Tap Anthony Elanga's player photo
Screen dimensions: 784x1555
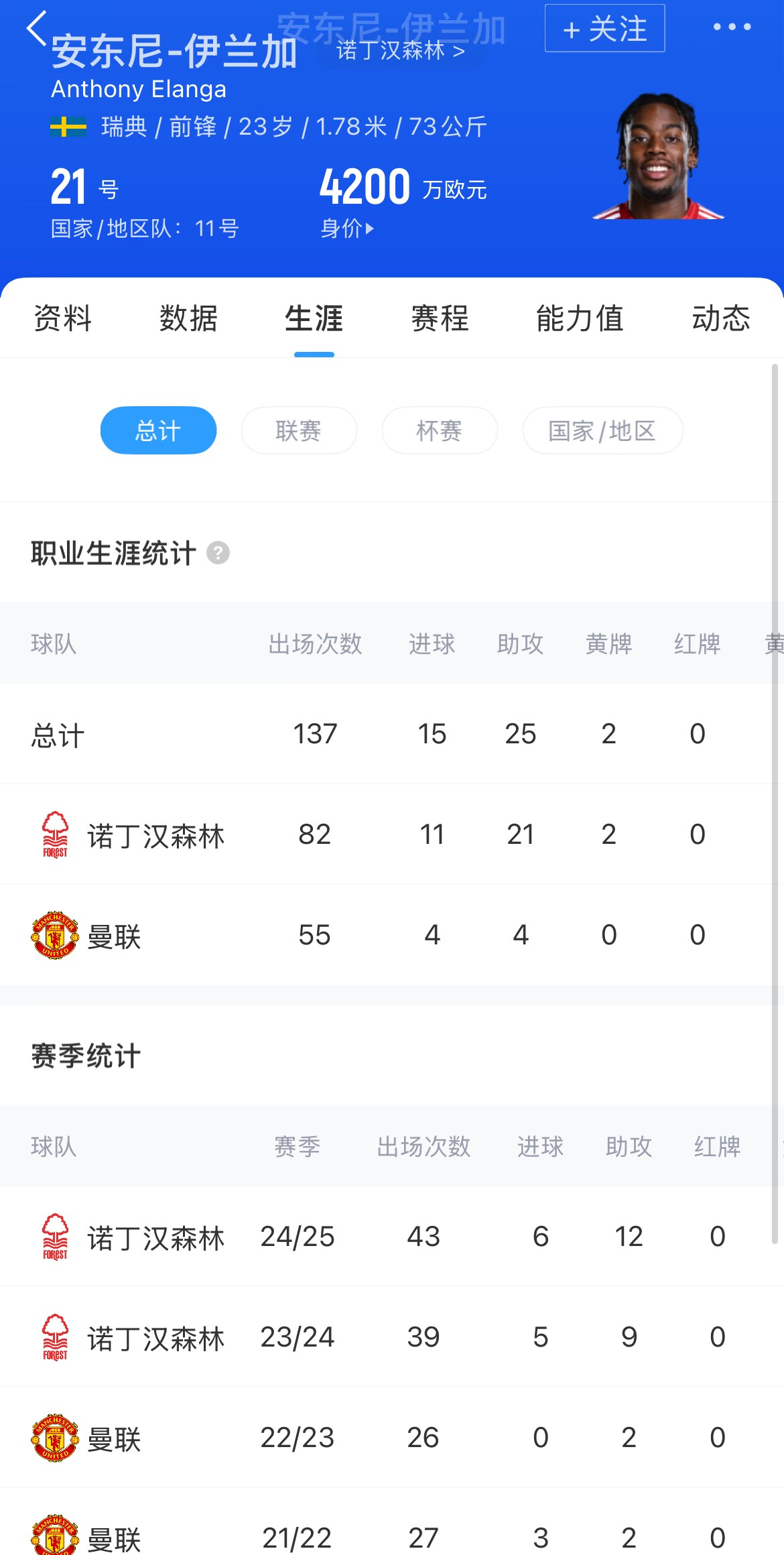pyautogui.click(x=658, y=158)
